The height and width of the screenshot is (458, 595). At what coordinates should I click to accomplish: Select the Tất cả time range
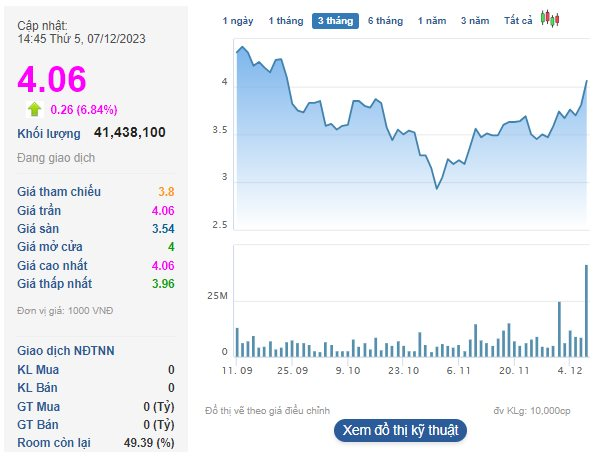pos(518,20)
